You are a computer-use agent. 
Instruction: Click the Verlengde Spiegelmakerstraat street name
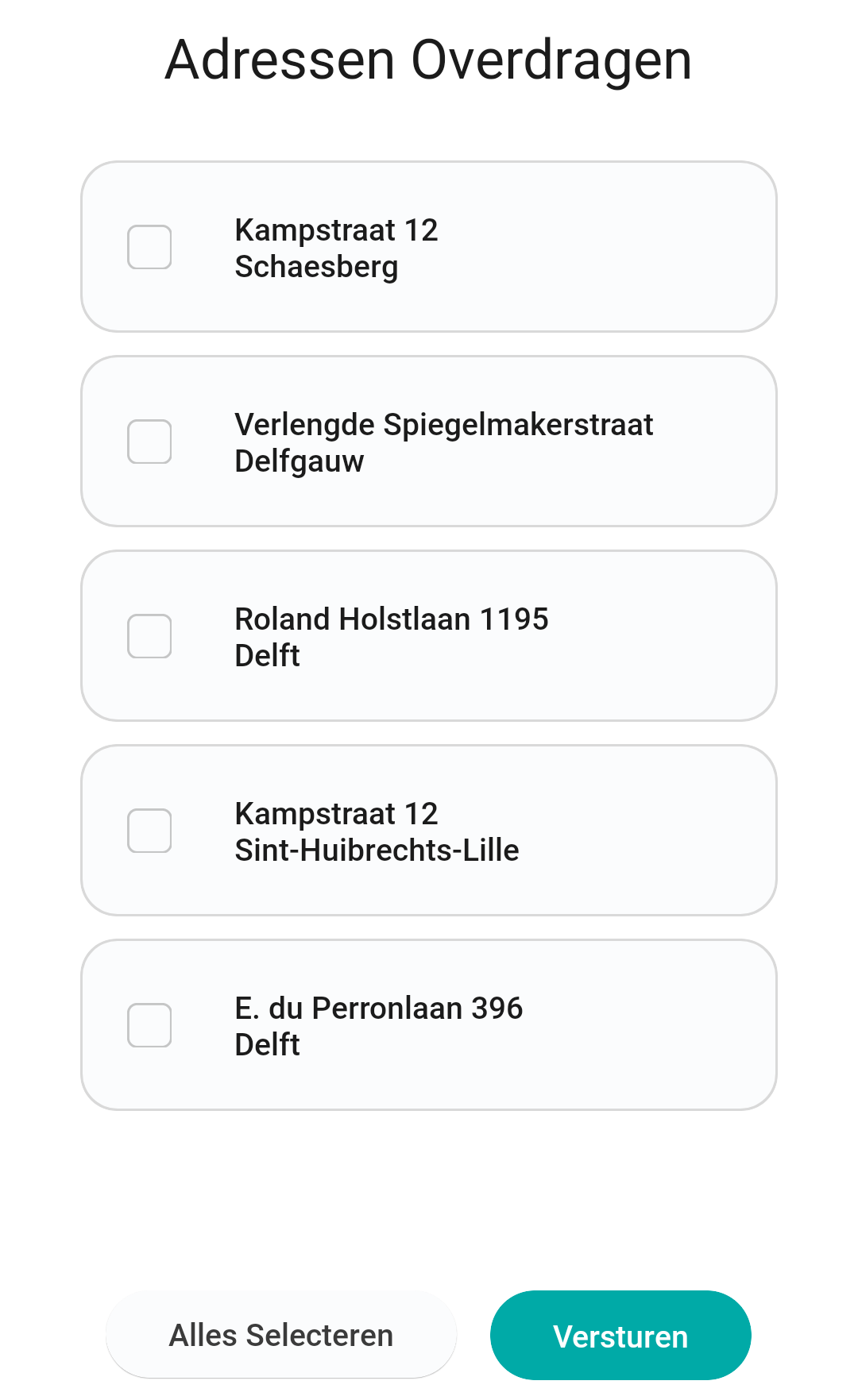pyautogui.click(x=443, y=425)
